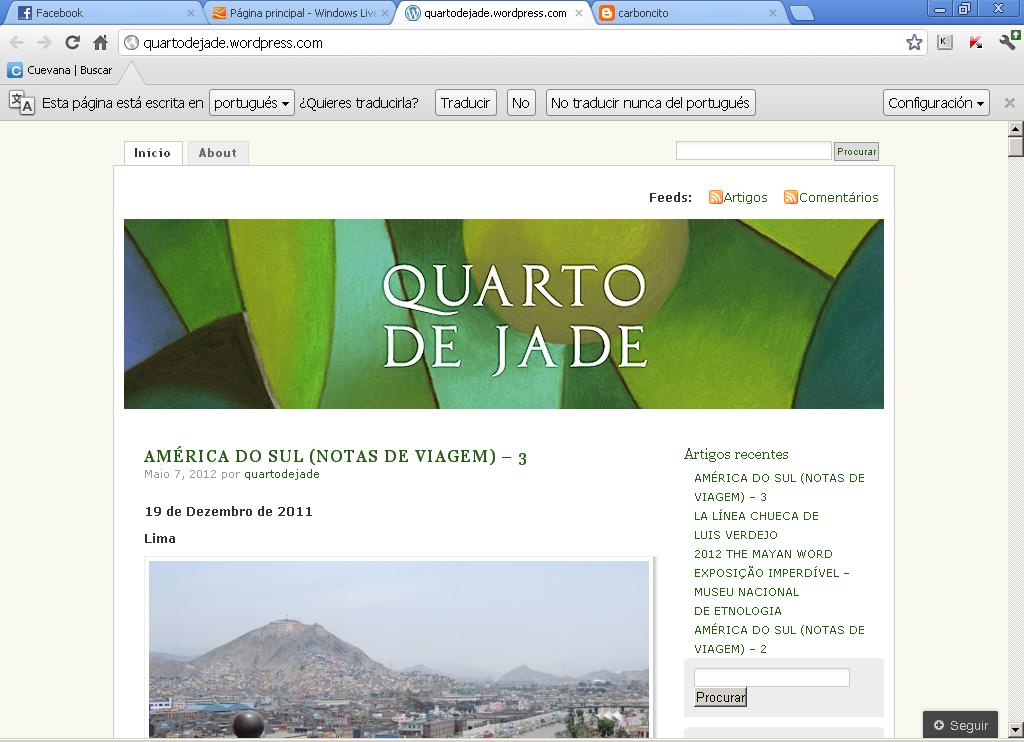Viewport: 1024px width, 742px height.
Task: Click the vertical scrollbar thumb
Action: click(x=1015, y=146)
